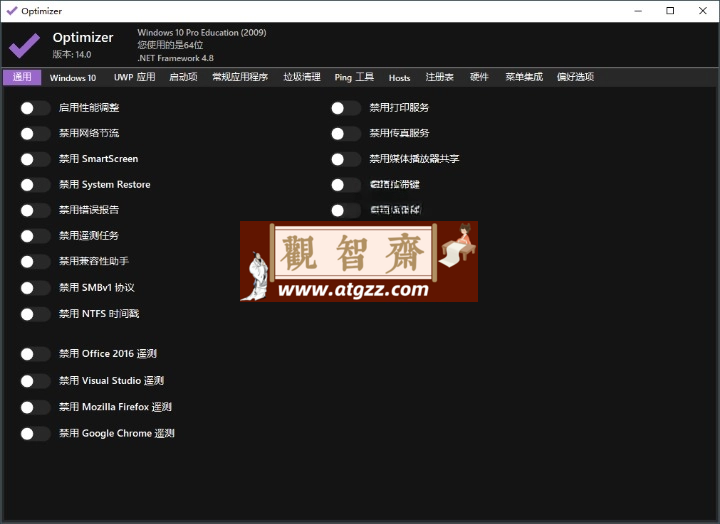
Task: Enable 禁用错误报告 toggle
Action: (35, 210)
